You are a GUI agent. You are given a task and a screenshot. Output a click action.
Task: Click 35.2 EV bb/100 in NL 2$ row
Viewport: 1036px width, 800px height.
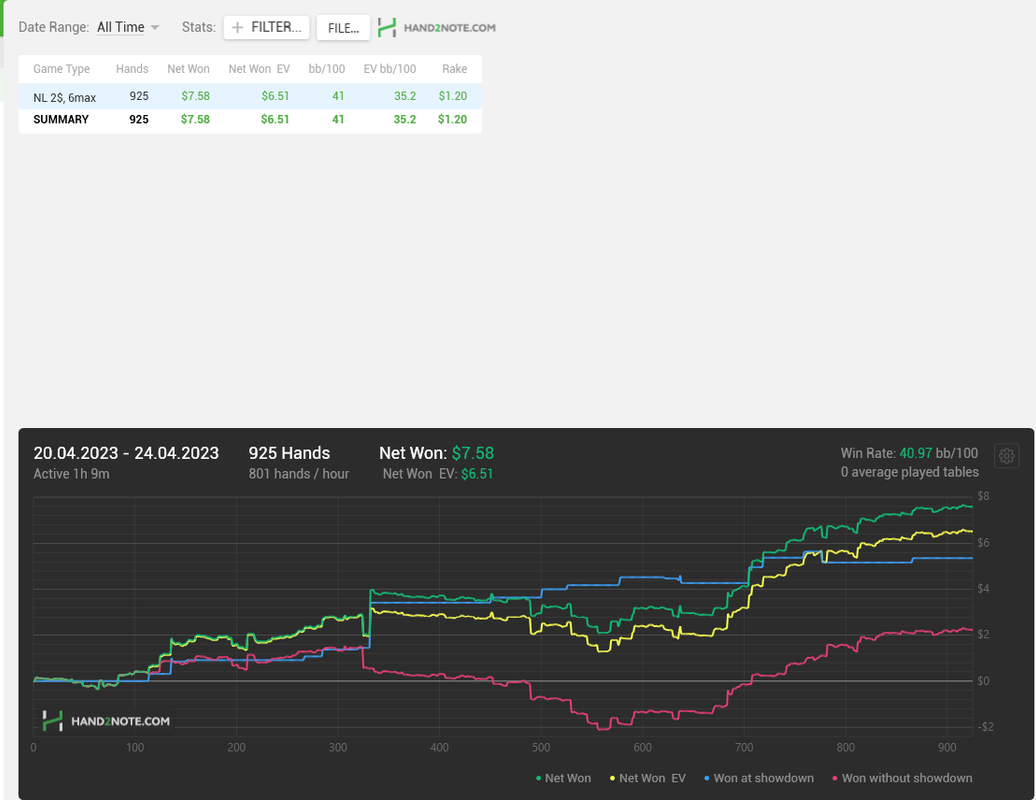(405, 96)
